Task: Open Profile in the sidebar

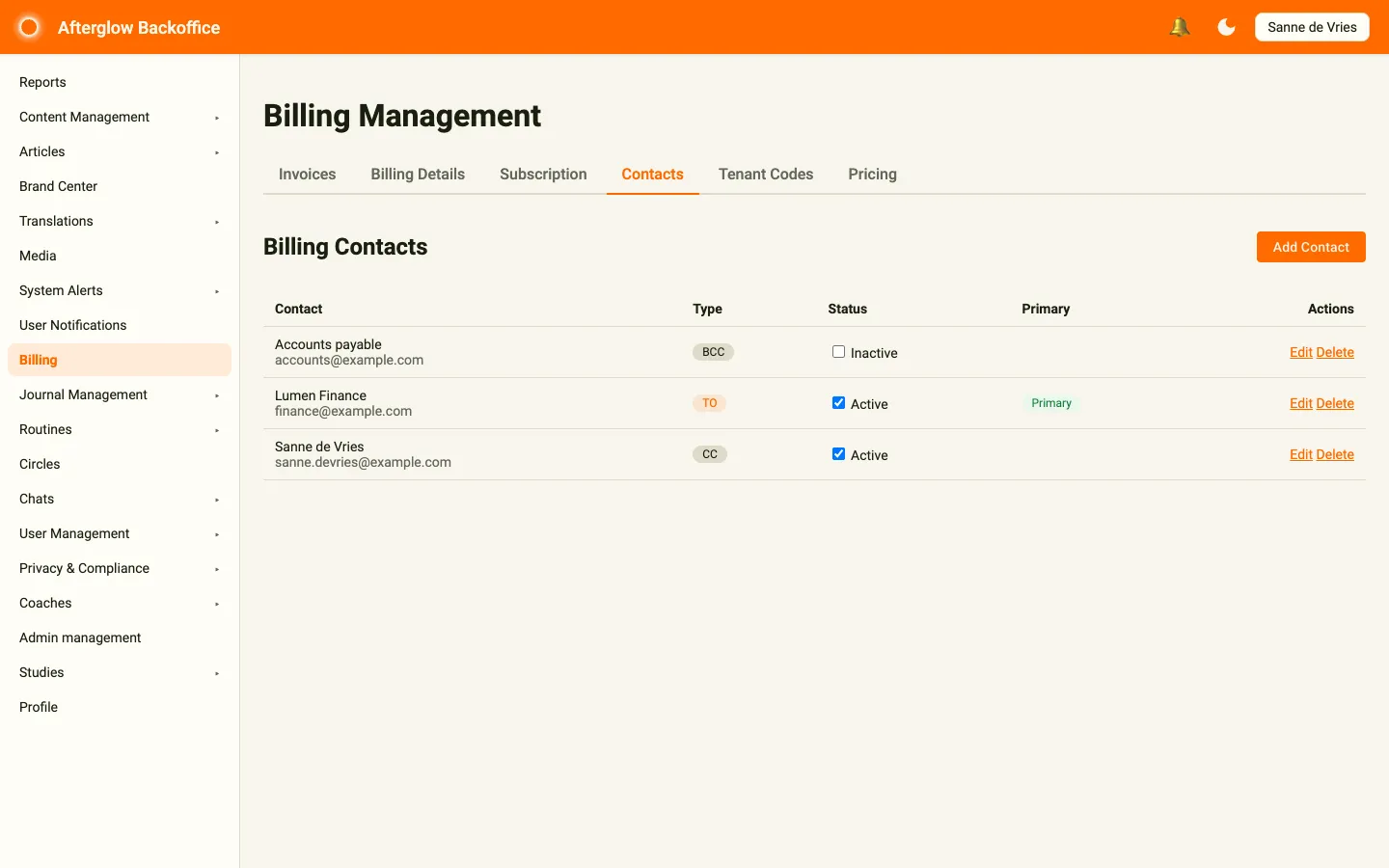Action: [120, 707]
